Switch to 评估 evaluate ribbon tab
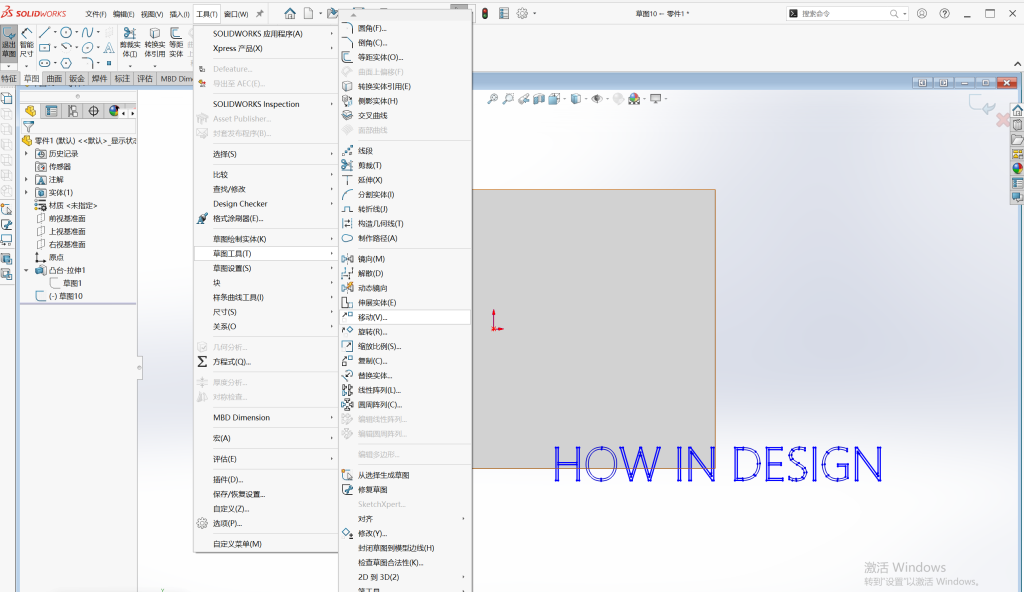This screenshot has height=592, width=1024. (145, 78)
